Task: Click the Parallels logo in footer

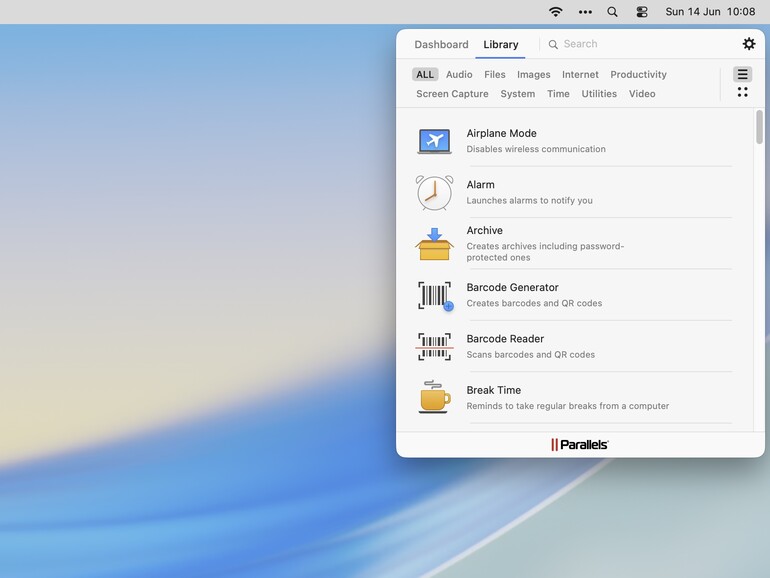Action: pos(579,444)
